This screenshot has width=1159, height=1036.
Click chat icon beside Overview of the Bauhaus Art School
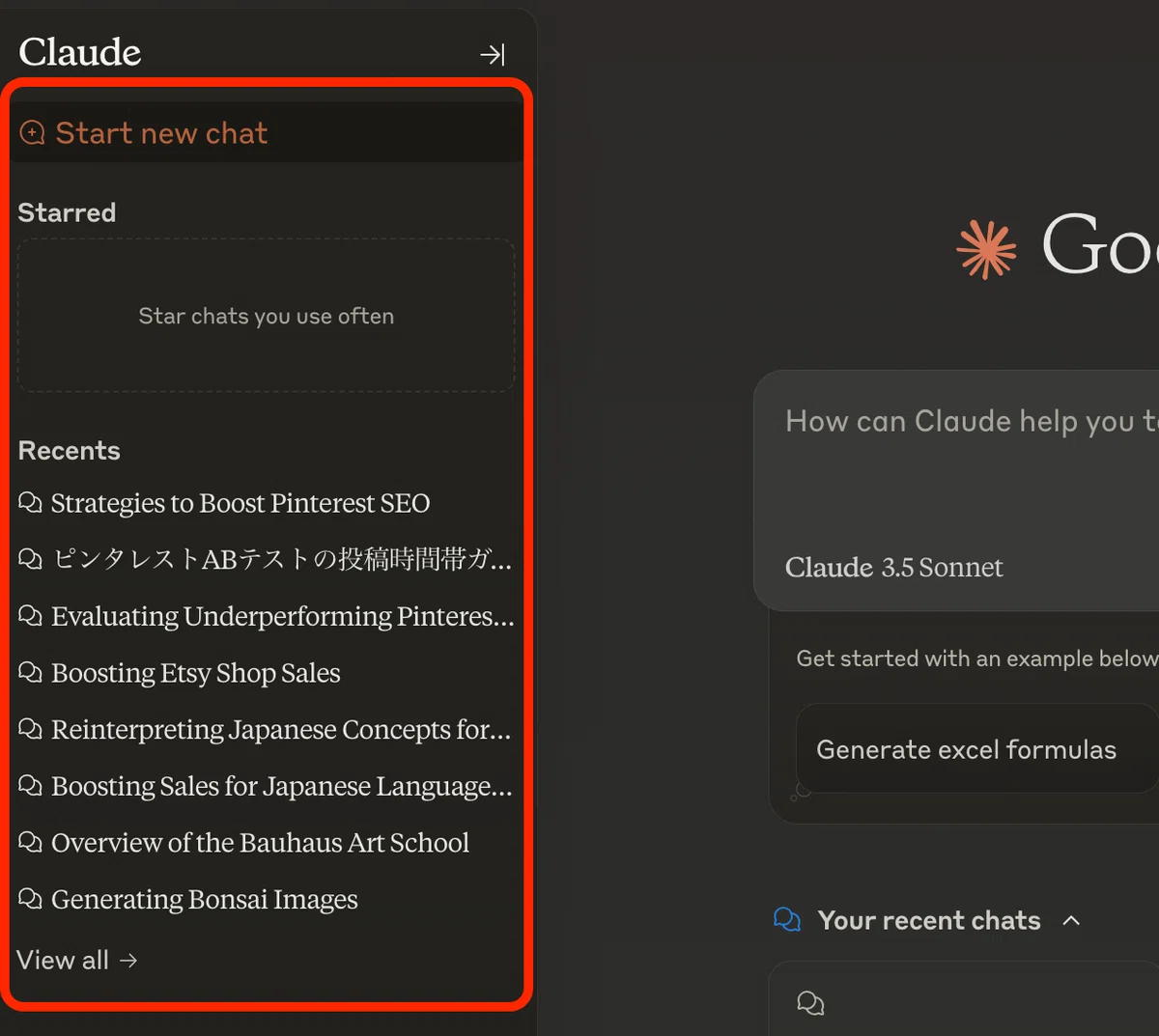coord(30,842)
